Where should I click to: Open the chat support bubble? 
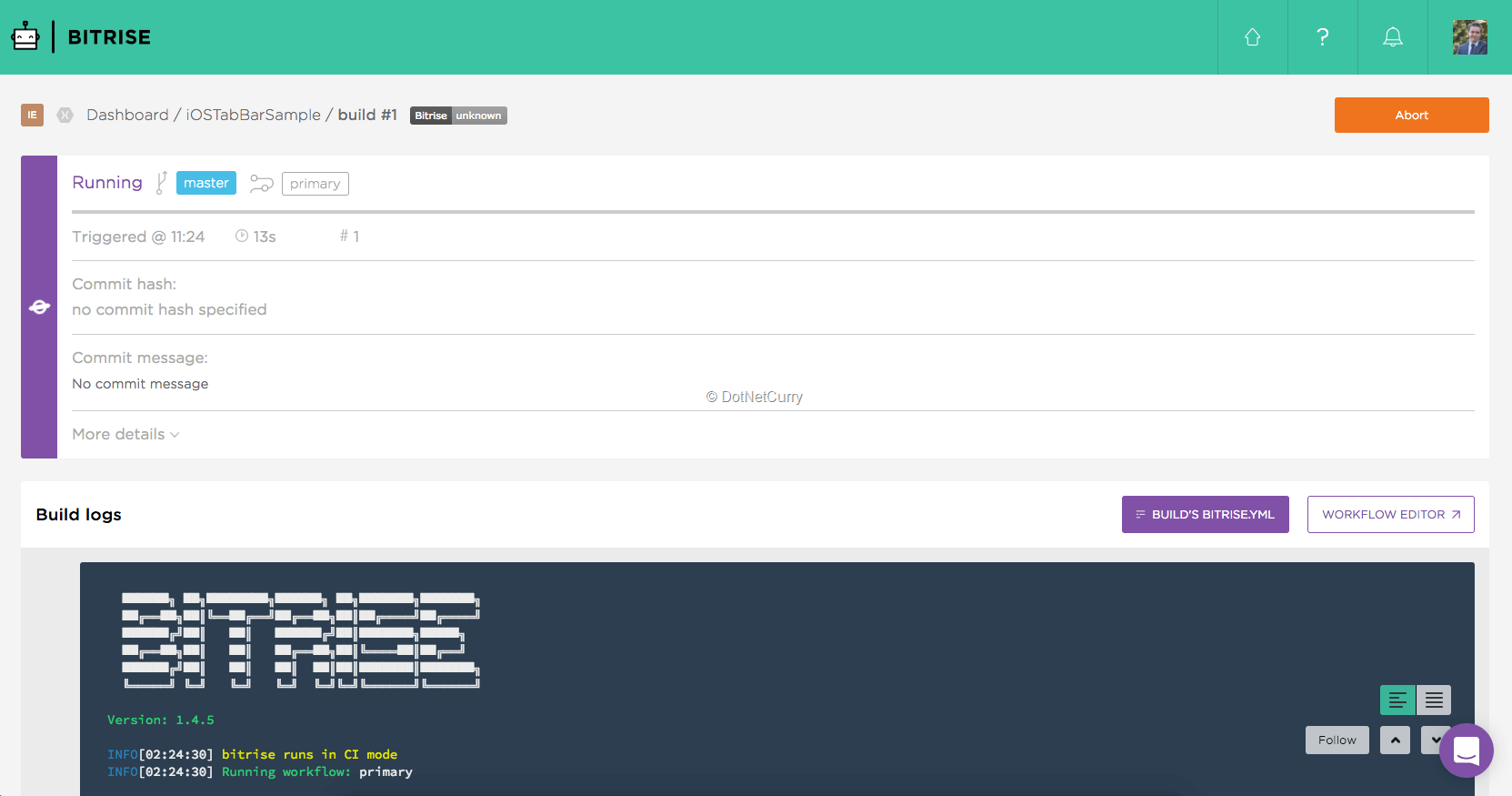click(1466, 751)
